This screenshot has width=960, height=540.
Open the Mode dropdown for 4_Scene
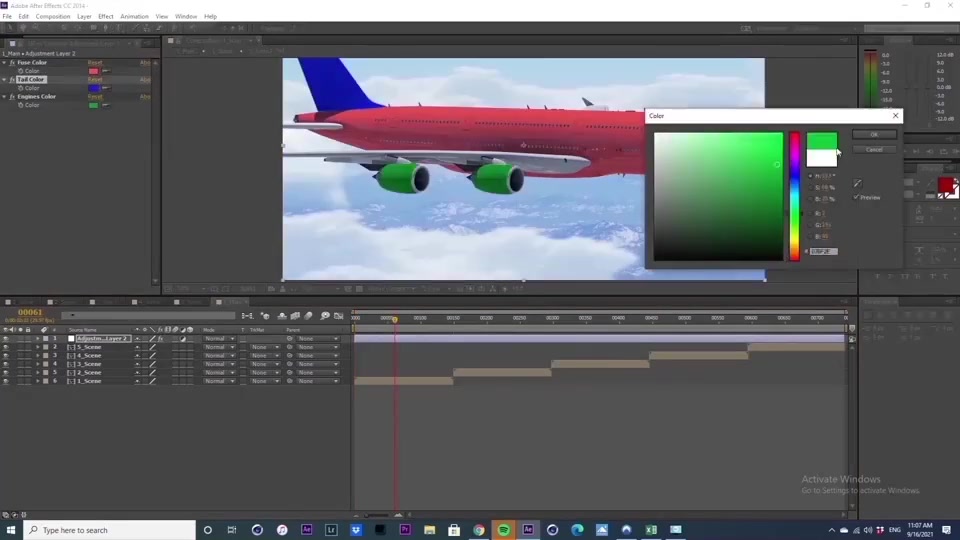pos(219,356)
